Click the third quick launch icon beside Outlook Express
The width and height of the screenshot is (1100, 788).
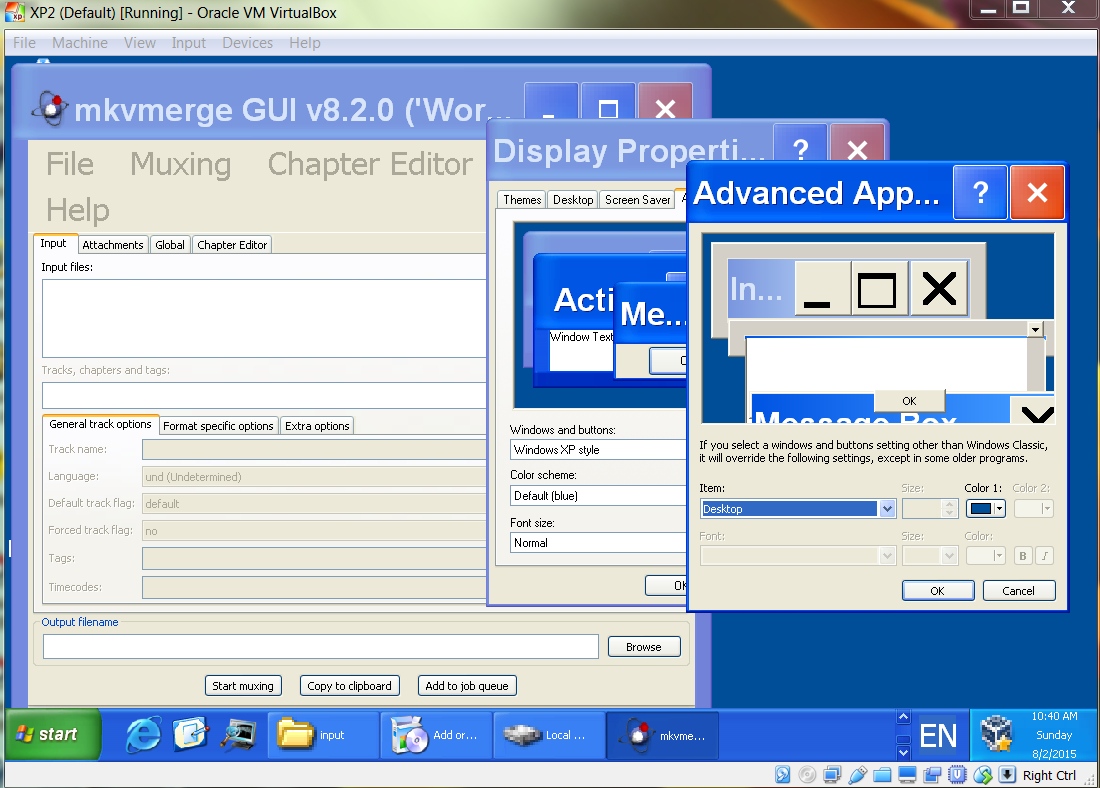239,735
